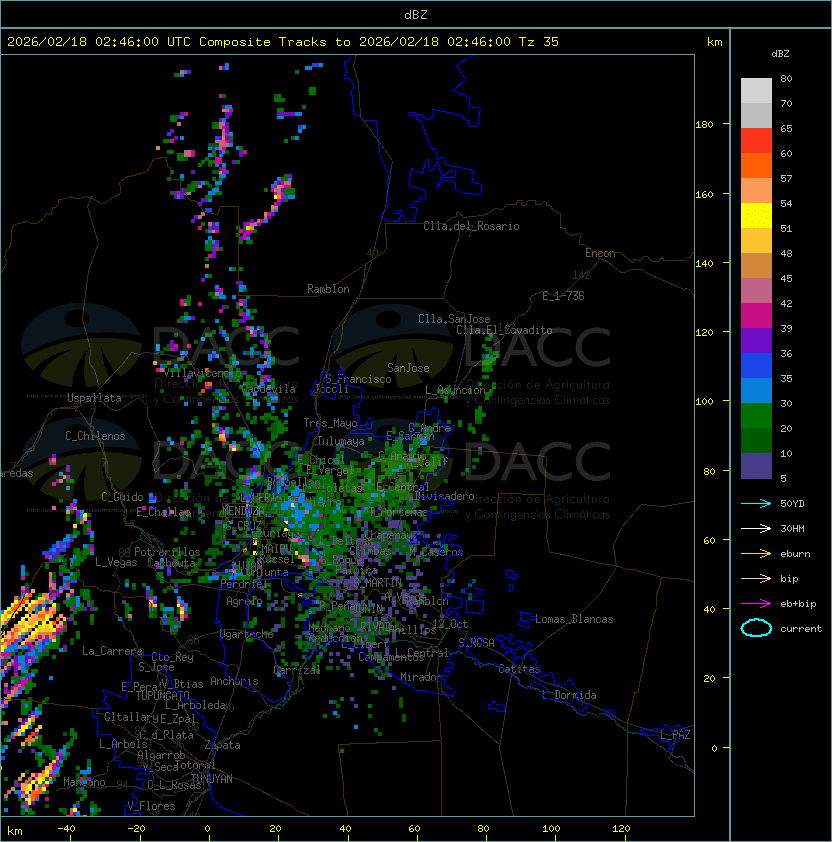Click the 'Tres_Mayo' label
The height and width of the screenshot is (842, 832).
pos(330,423)
